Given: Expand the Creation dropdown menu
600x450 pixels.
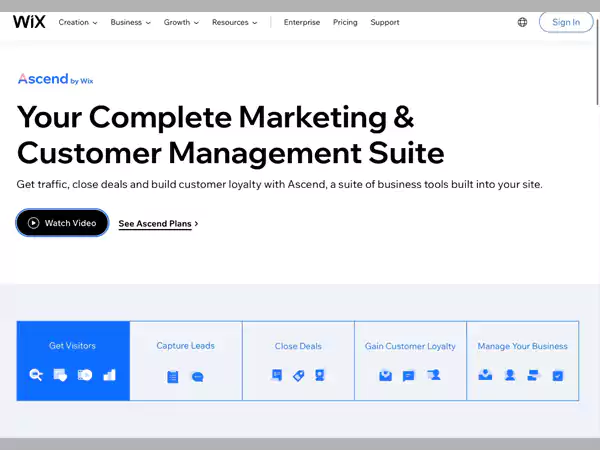Looking at the screenshot, I should [78, 22].
